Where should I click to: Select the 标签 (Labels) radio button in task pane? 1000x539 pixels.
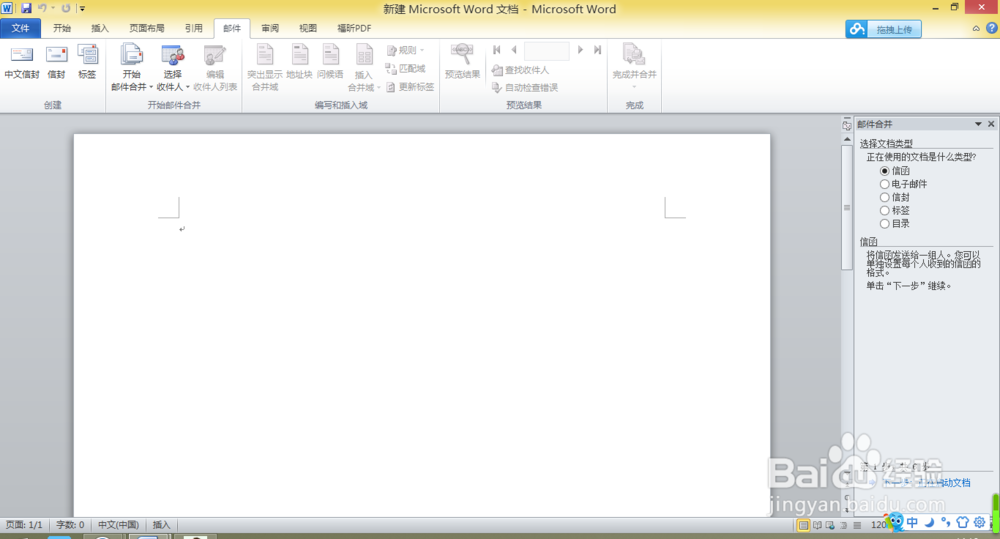click(885, 210)
